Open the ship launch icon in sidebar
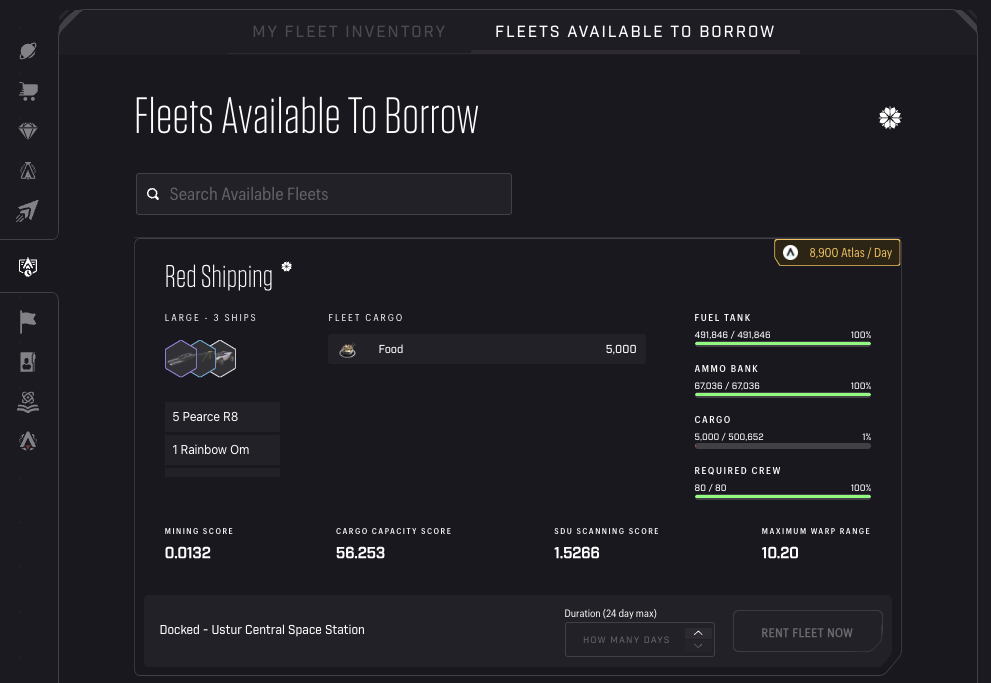This screenshot has width=991, height=683. (x=28, y=211)
